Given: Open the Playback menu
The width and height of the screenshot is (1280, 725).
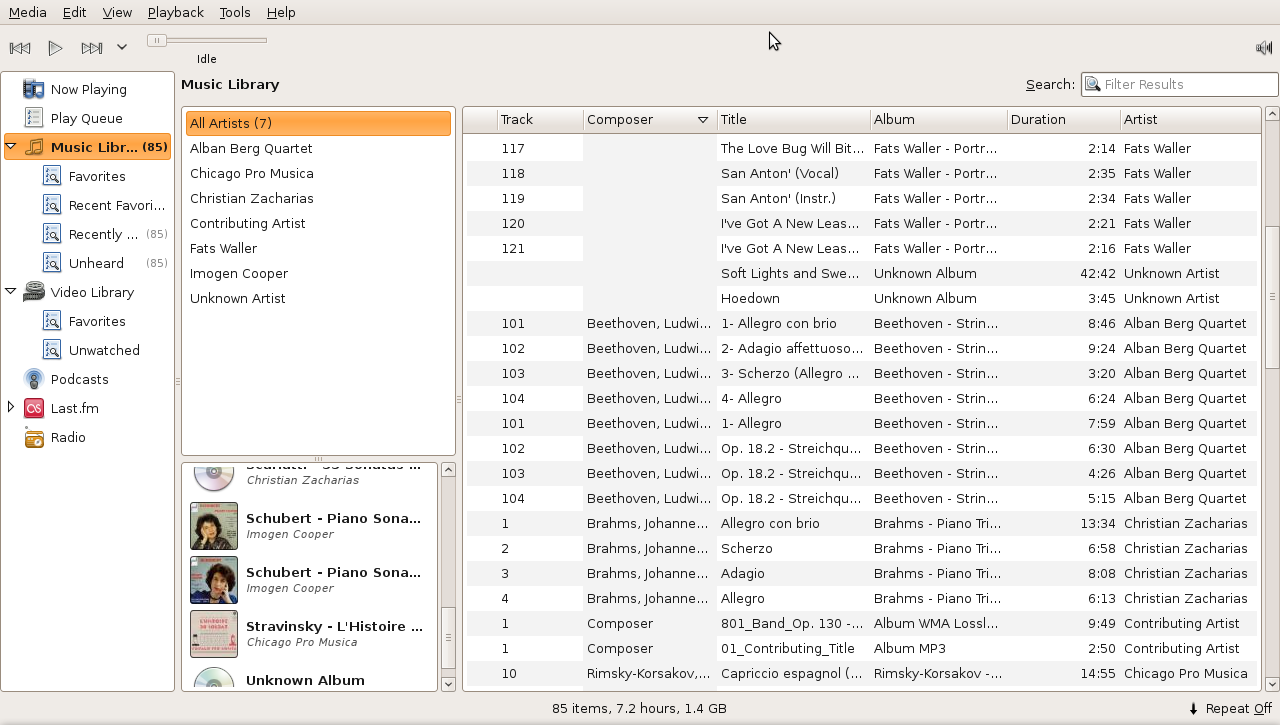Looking at the screenshot, I should pyautogui.click(x=175, y=12).
